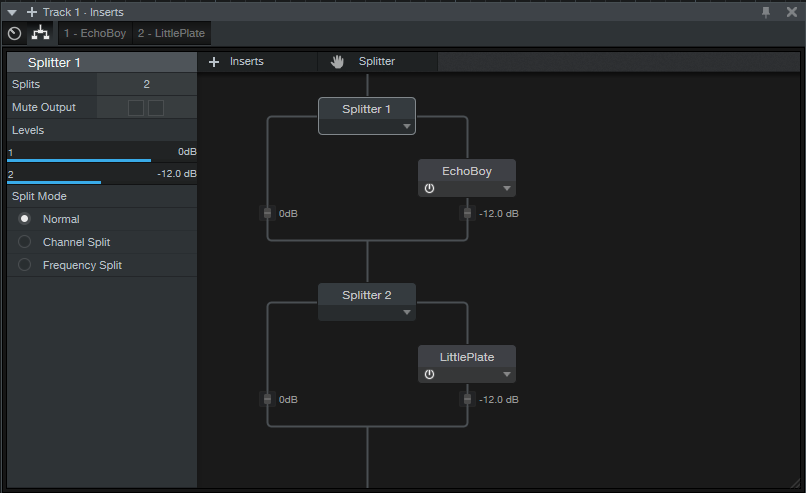Click the fader handle below the LittlePlate node
The image size is (806, 493).
467,399
